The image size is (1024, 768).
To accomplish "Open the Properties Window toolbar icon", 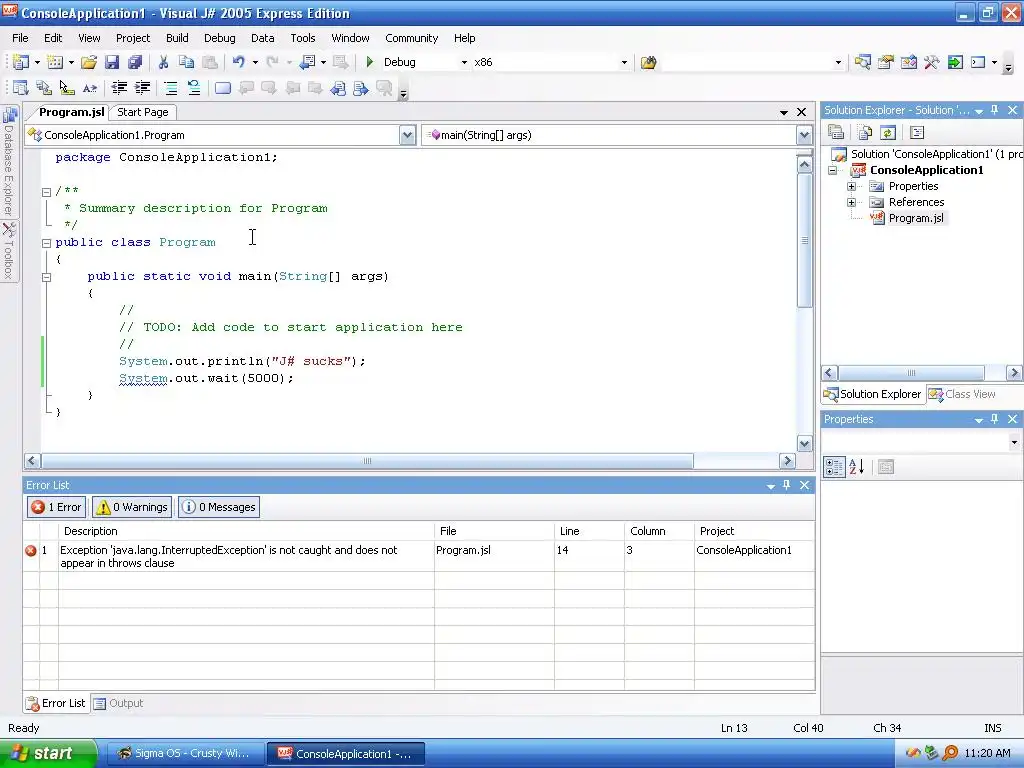I will [886, 62].
